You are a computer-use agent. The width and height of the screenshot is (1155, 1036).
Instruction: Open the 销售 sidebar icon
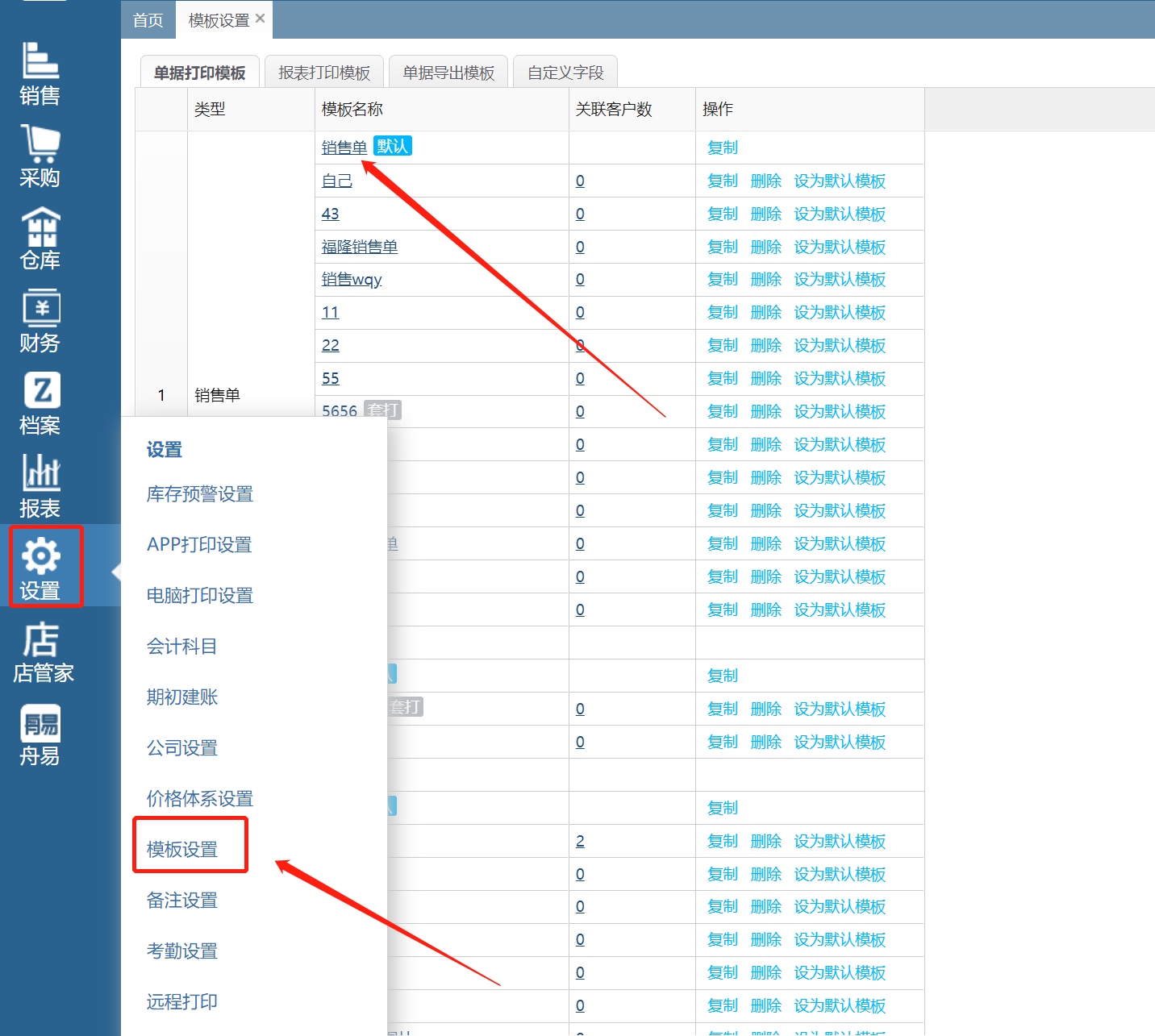[x=40, y=73]
